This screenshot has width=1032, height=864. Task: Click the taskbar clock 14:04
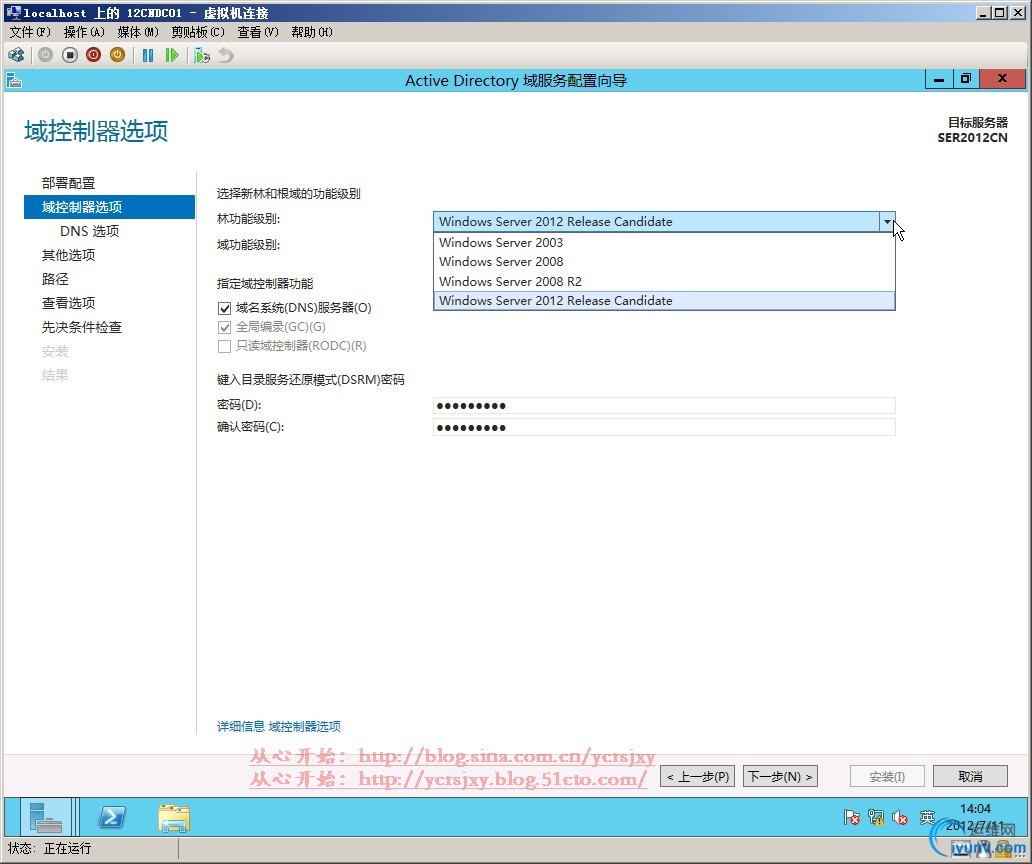click(x=975, y=809)
